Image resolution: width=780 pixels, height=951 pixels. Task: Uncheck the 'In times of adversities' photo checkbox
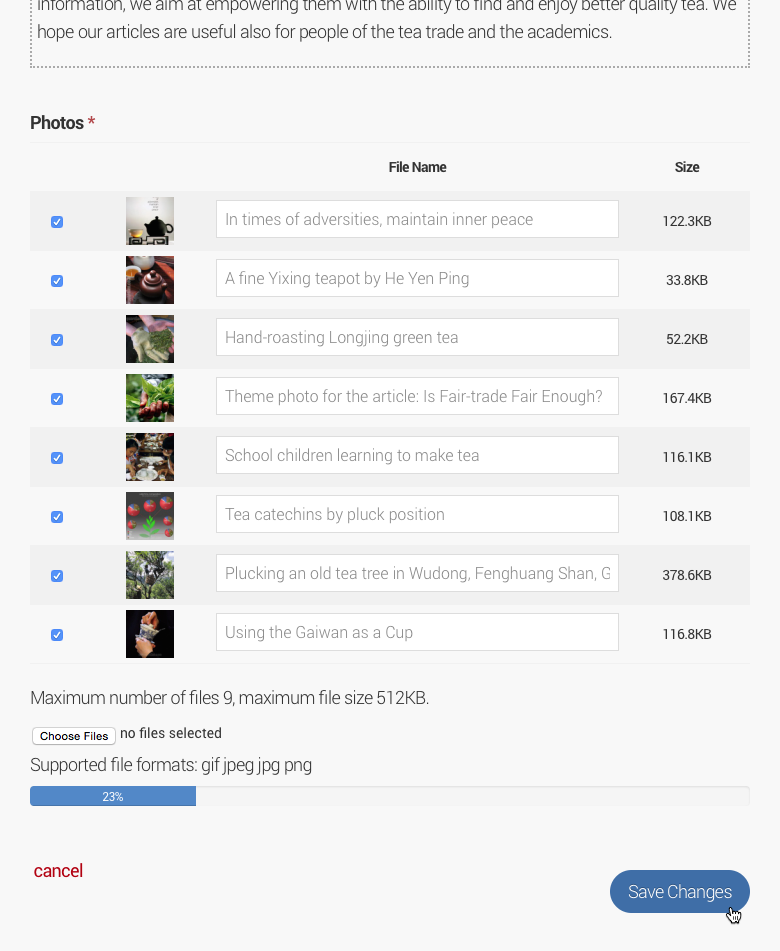[57, 221]
